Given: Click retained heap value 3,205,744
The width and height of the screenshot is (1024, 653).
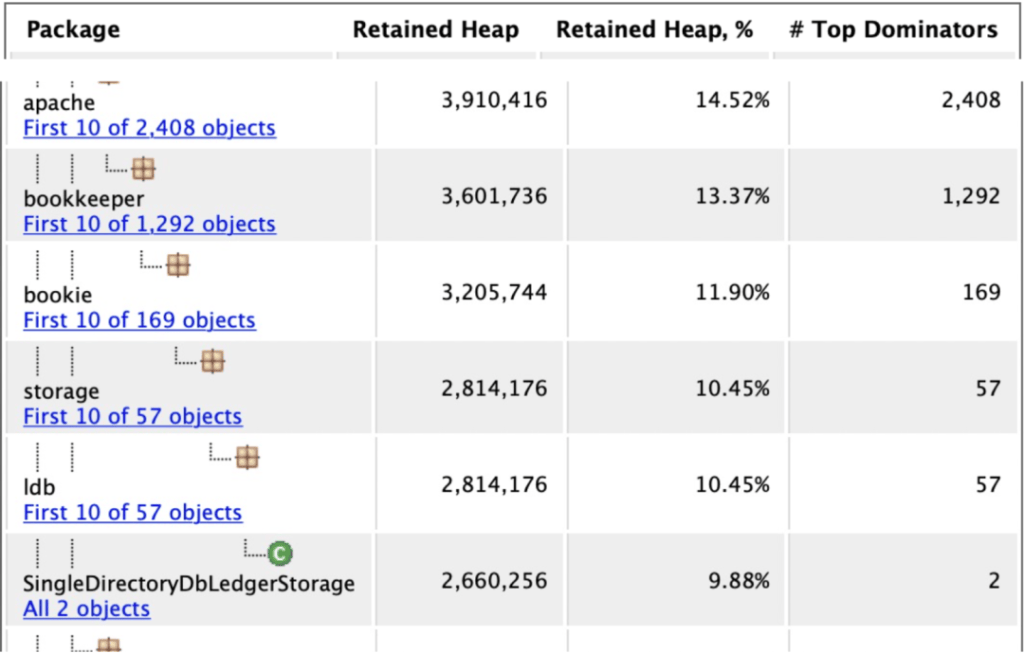Looking at the screenshot, I should tap(494, 292).
